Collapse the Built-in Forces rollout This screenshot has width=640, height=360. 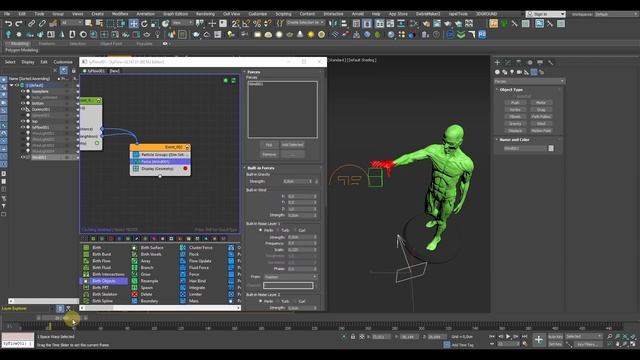click(260, 168)
